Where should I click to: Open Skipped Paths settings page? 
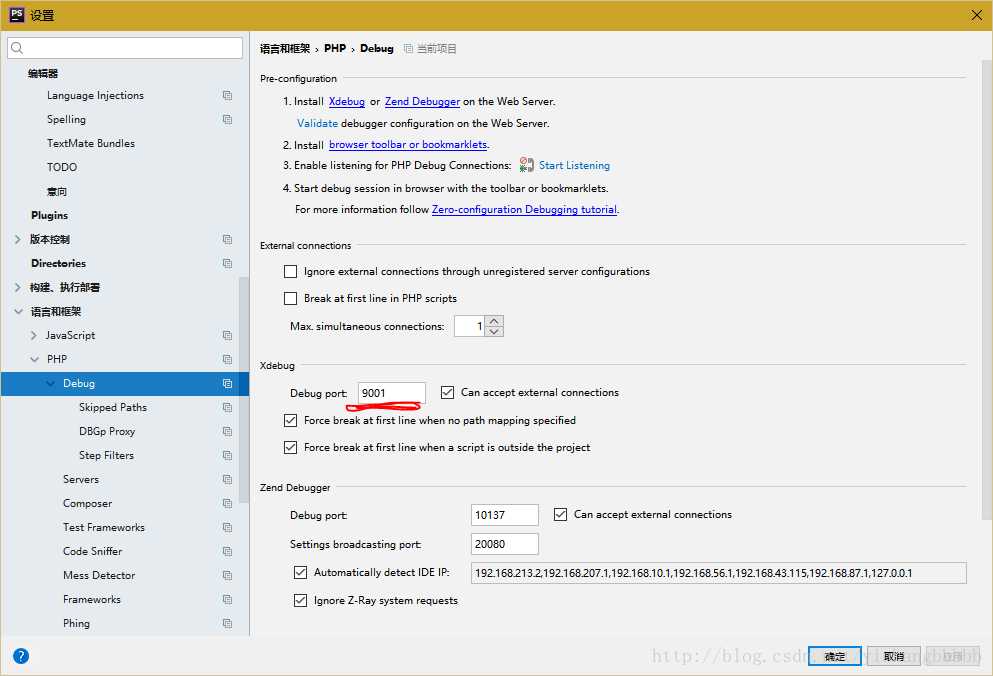(113, 407)
